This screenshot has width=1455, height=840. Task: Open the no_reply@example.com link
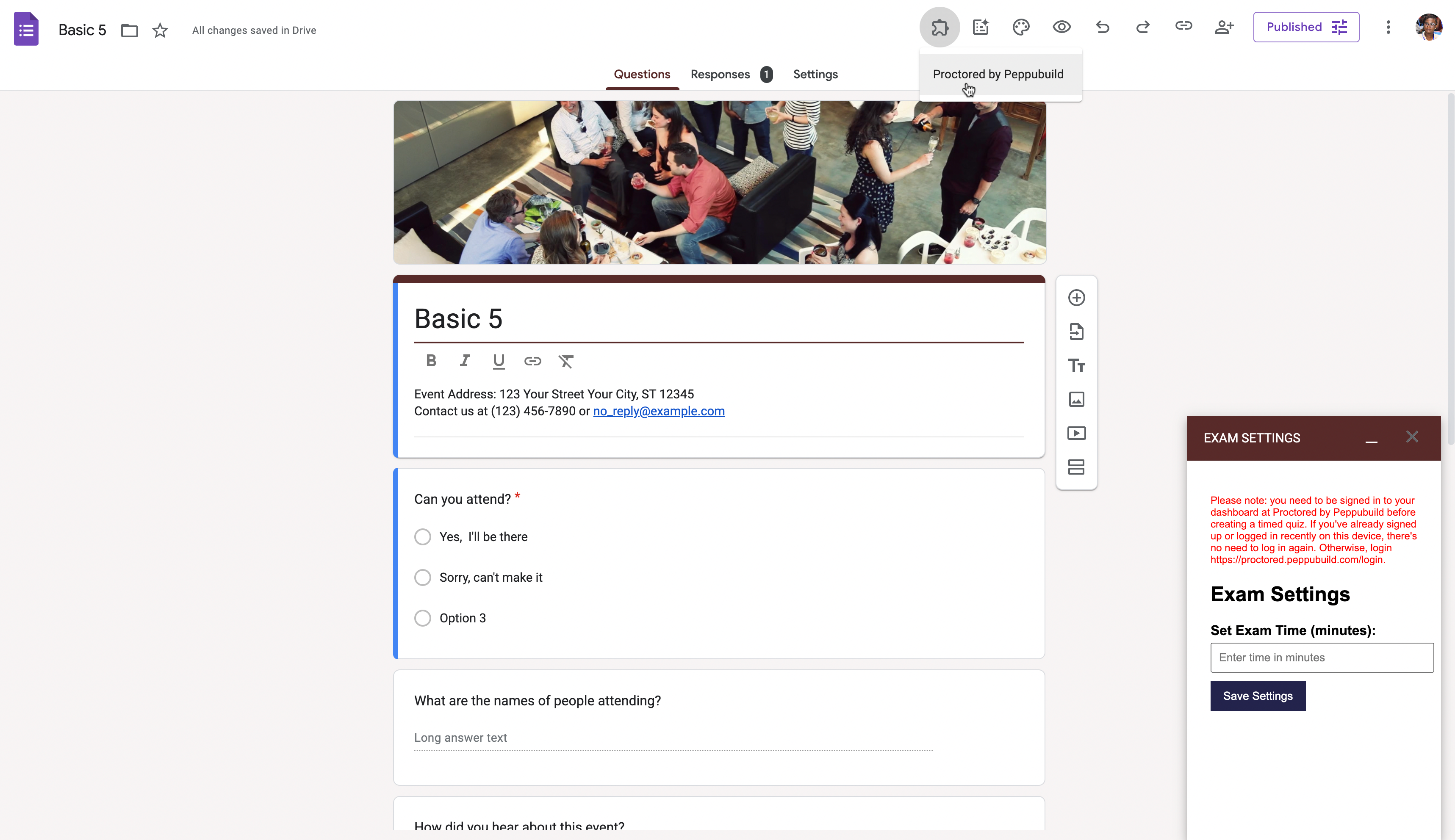click(659, 412)
